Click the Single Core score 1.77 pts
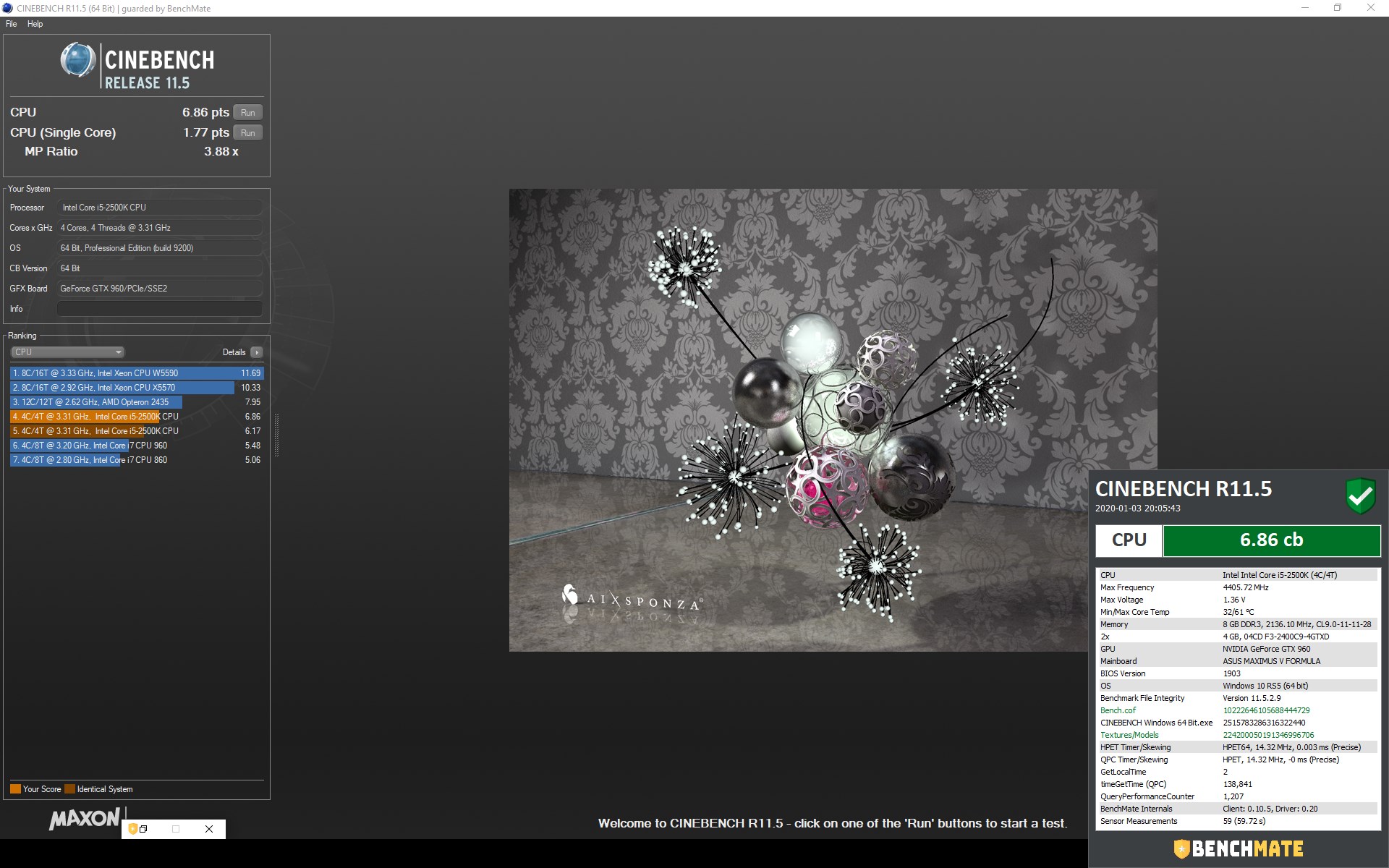 coord(205,132)
